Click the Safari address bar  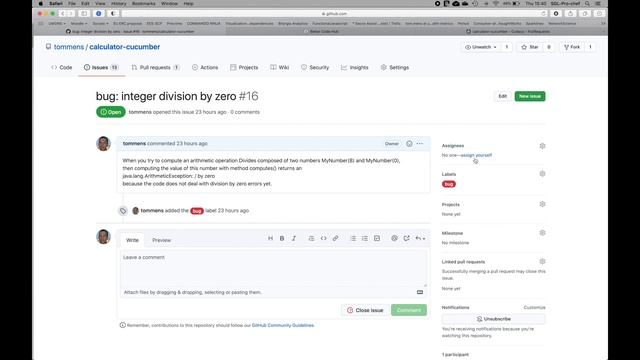click(334, 13)
